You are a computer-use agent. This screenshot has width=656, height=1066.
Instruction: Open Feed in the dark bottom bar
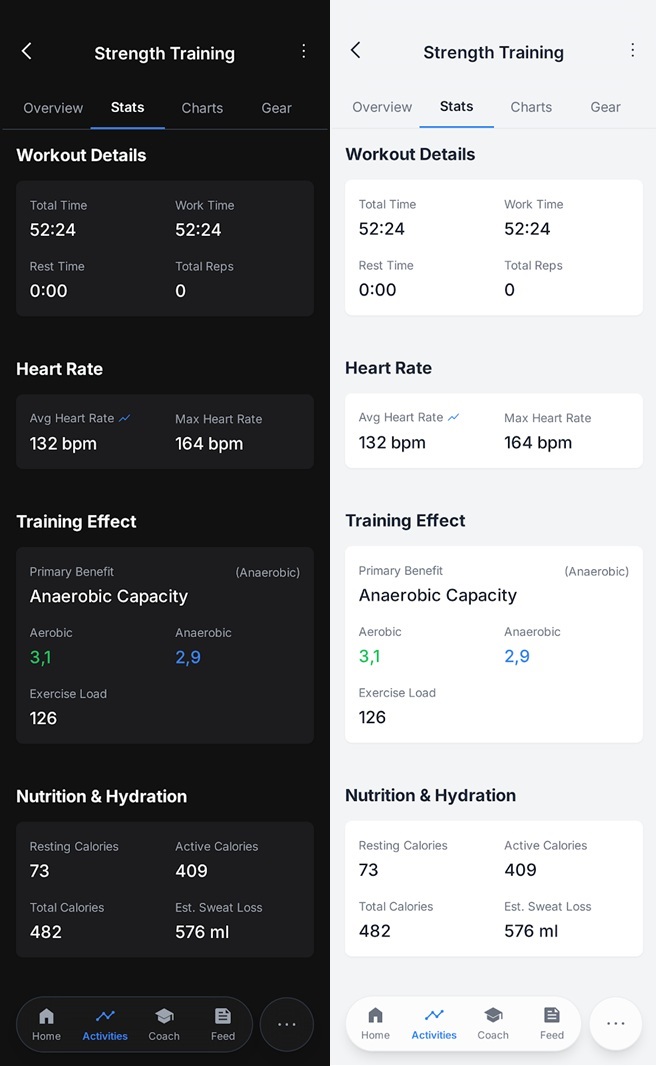pyautogui.click(x=223, y=1024)
